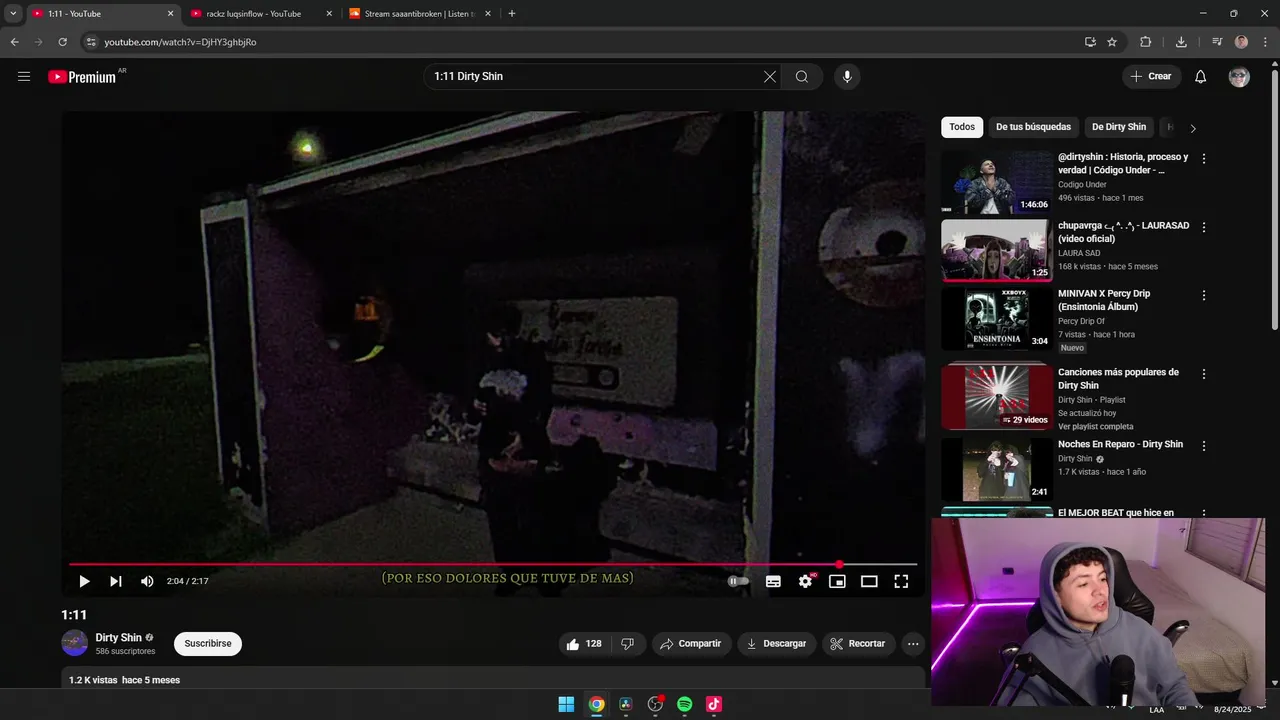The height and width of the screenshot is (720, 1280).
Task: Open Noches En Reparo video title
Action: coord(1120,444)
